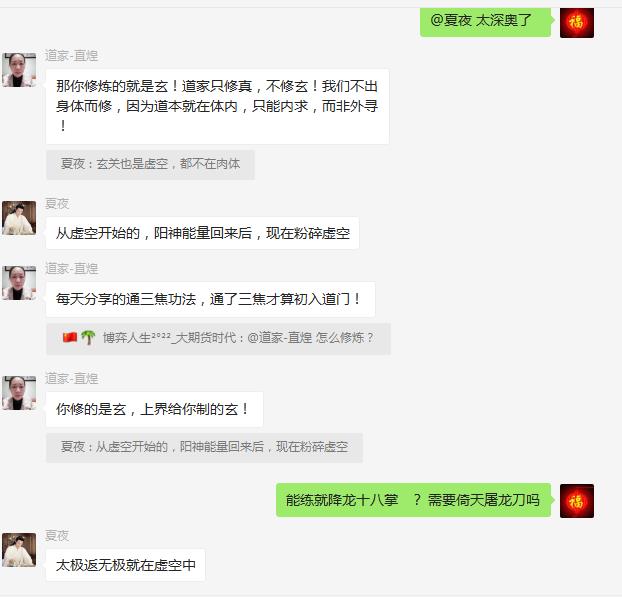
Task: Click the message 太极返无极就在虚空中
Action: 125,565
